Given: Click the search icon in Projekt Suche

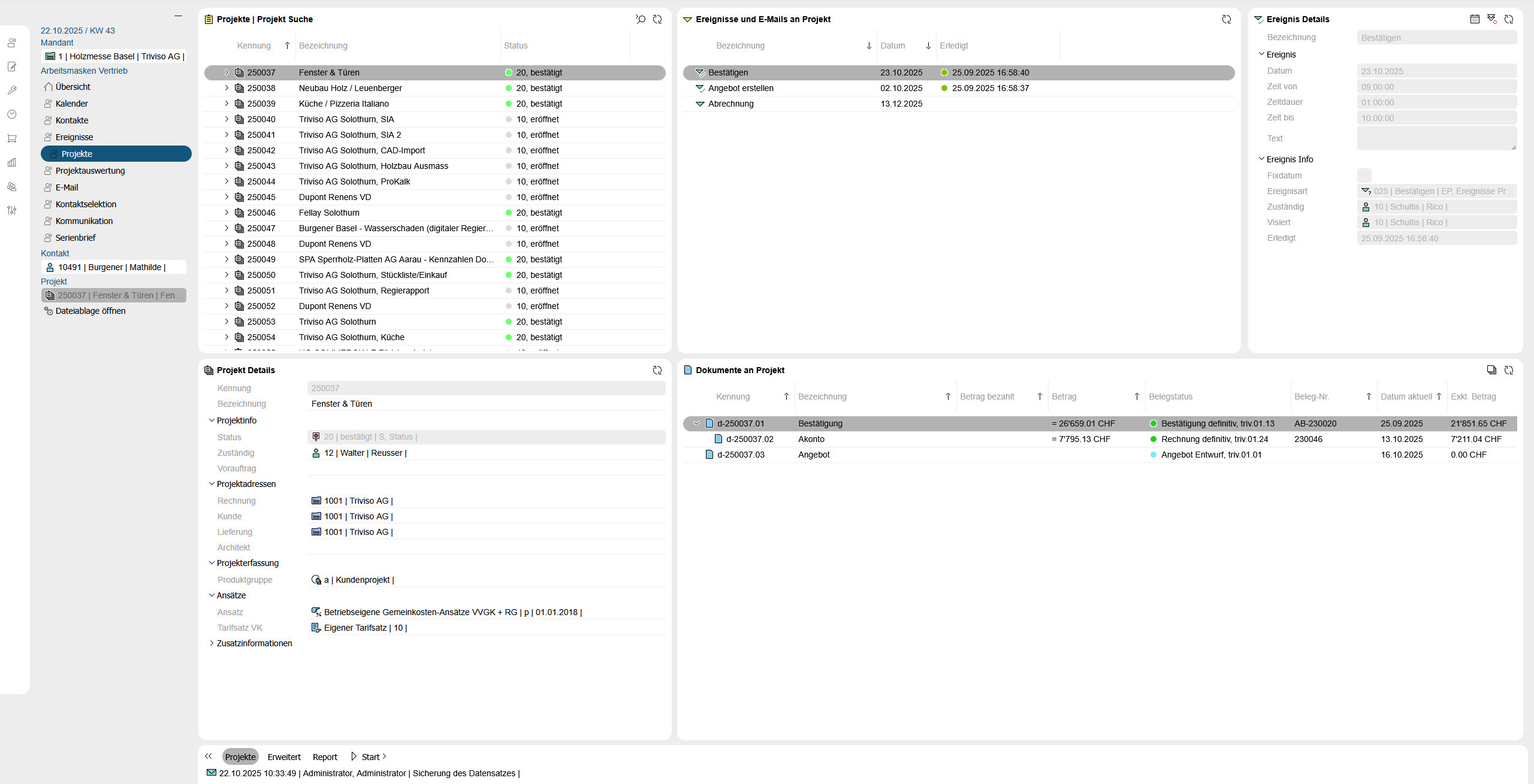Looking at the screenshot, I should tap(641, 19).
